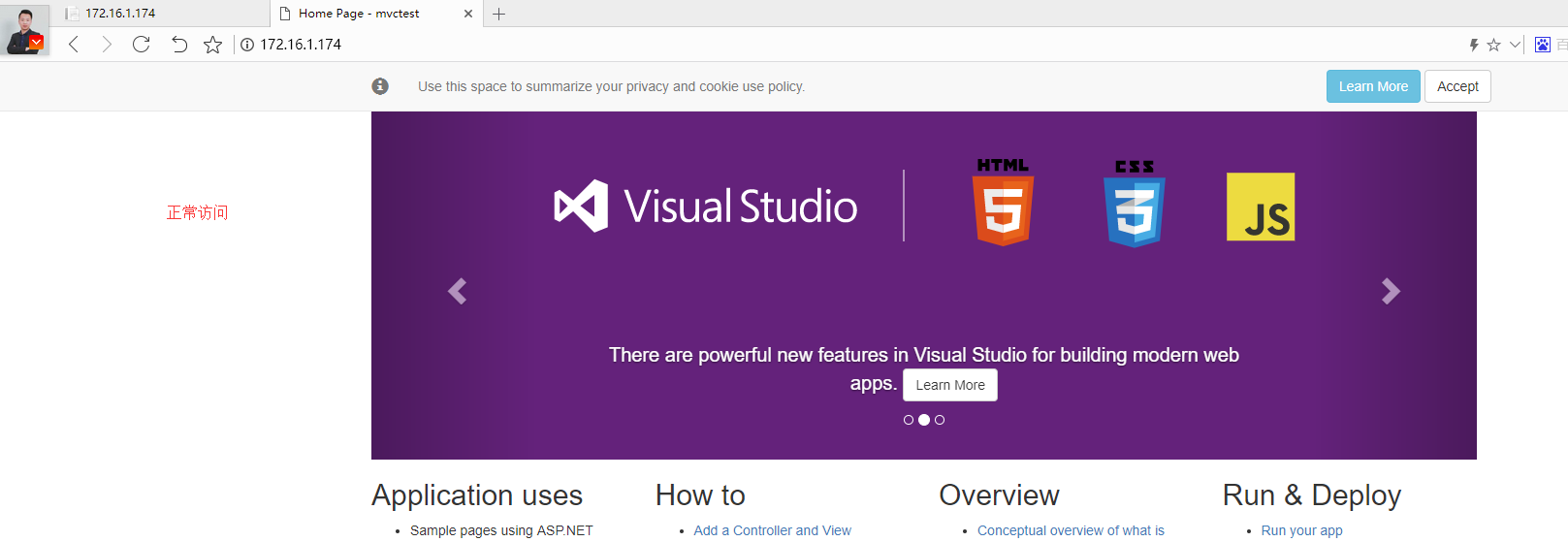Reload the page with the refresh icon
The width and height of the screenshot is (1568, 542).
(142, 45)
